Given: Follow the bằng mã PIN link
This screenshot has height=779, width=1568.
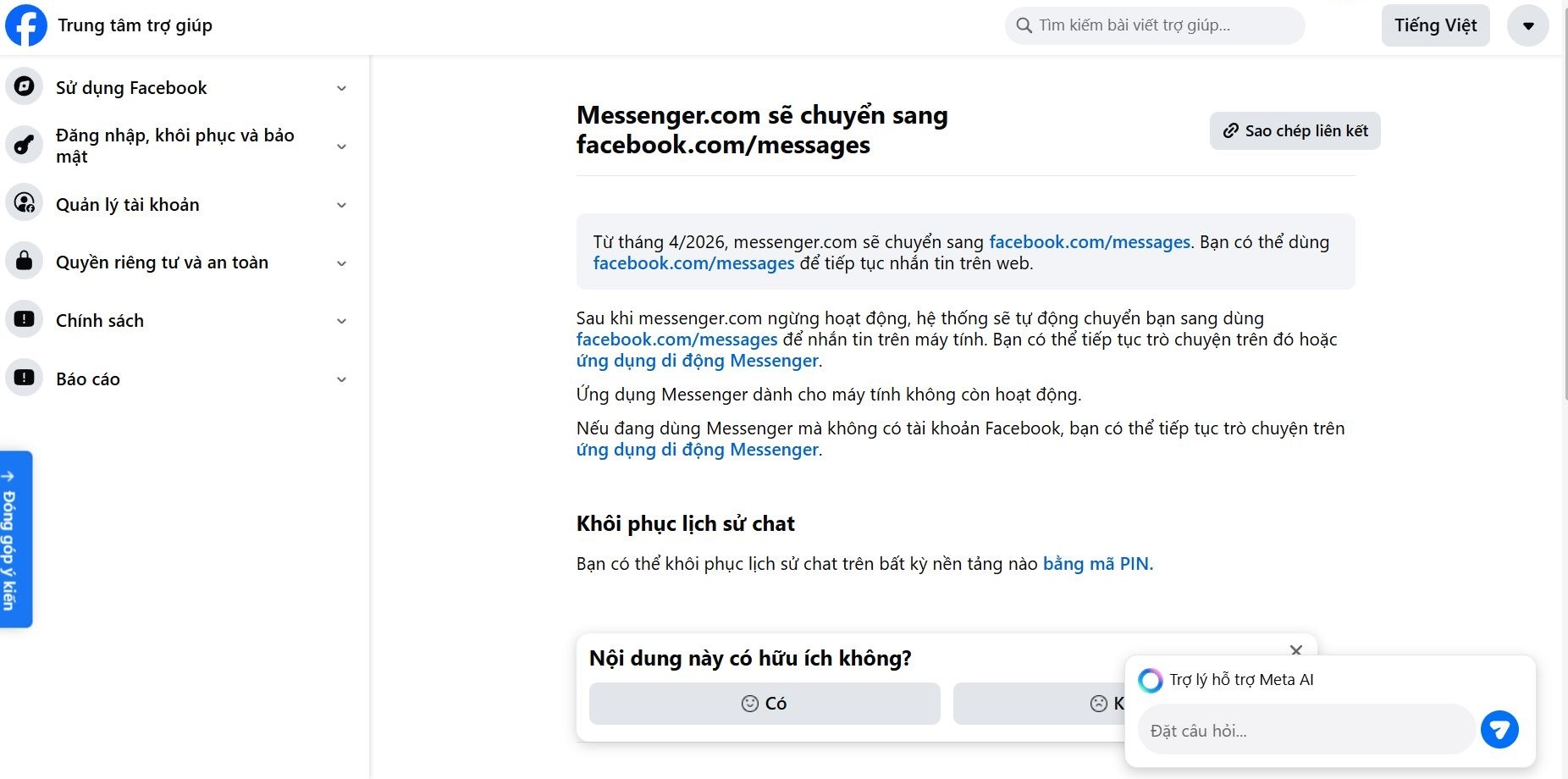Looking at the screenshot, I should [x=1097, y=564].
